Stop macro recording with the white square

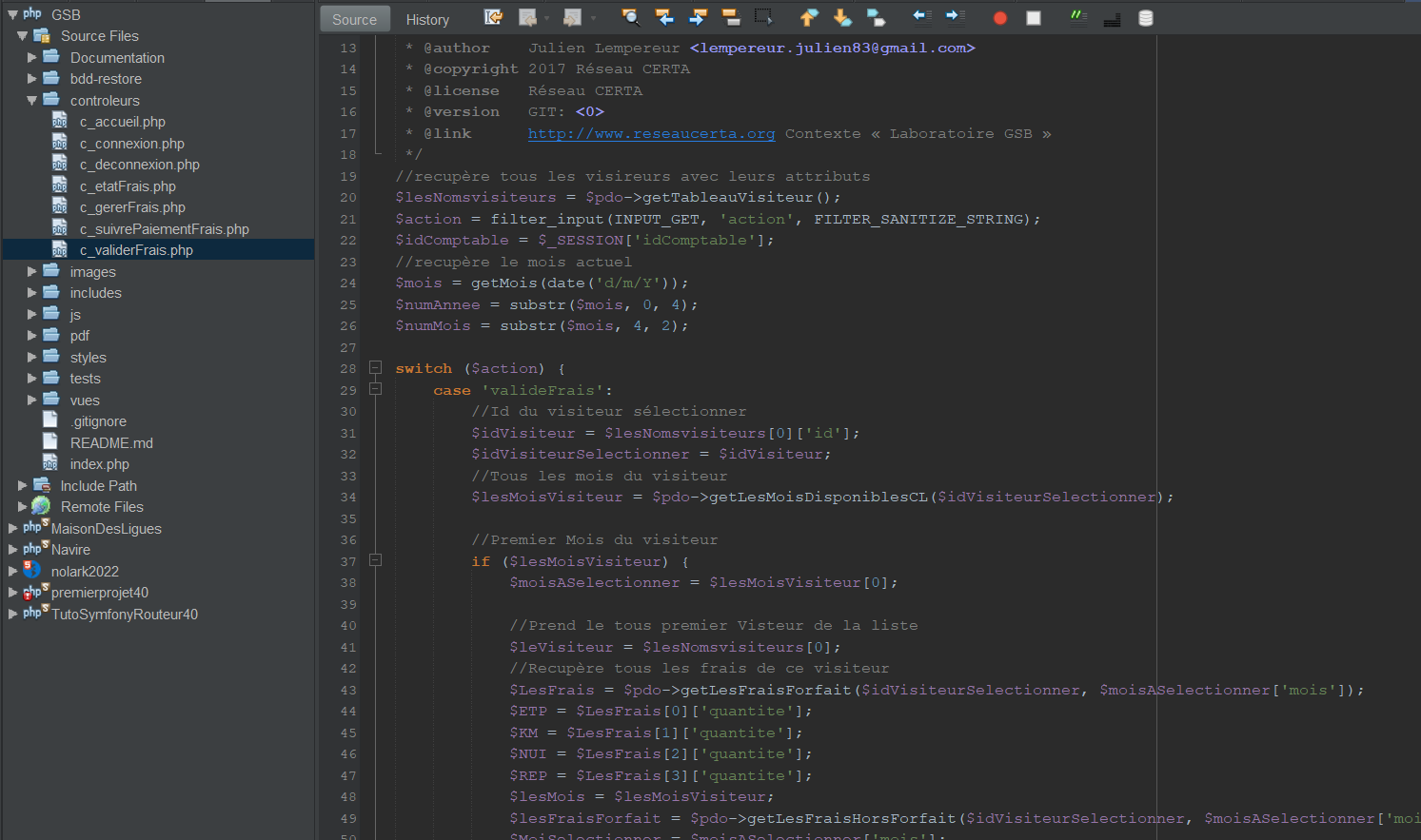click(1034, 18)
